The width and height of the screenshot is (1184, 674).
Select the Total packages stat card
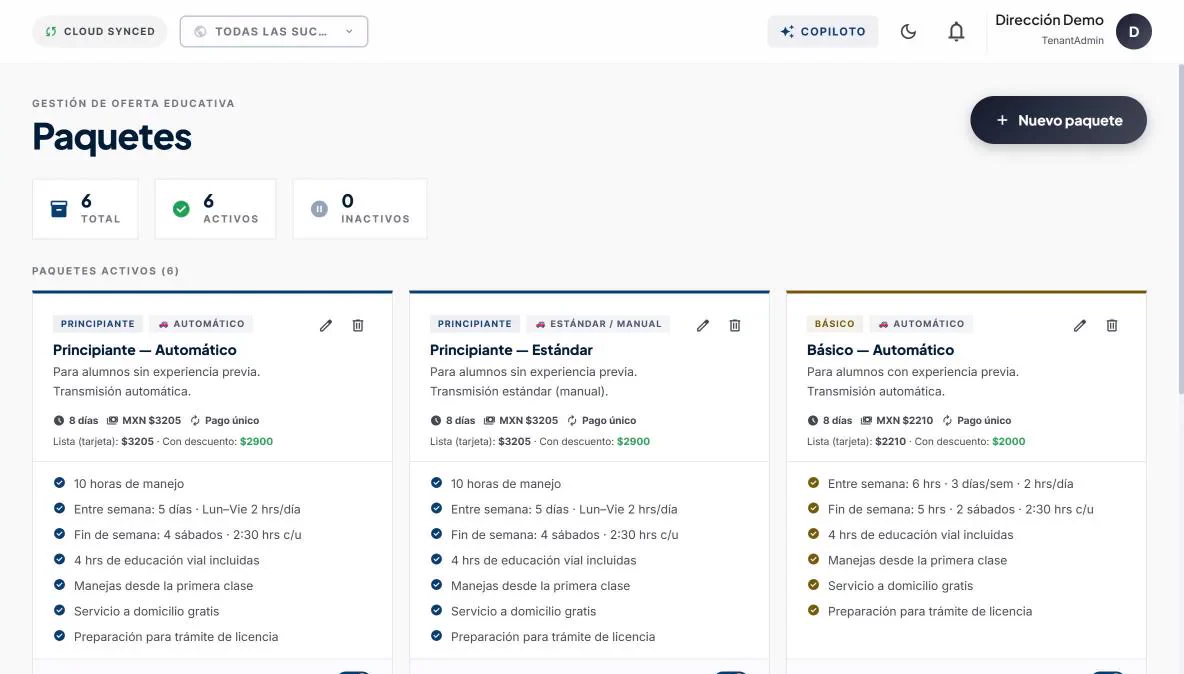[x=85, y=209]
